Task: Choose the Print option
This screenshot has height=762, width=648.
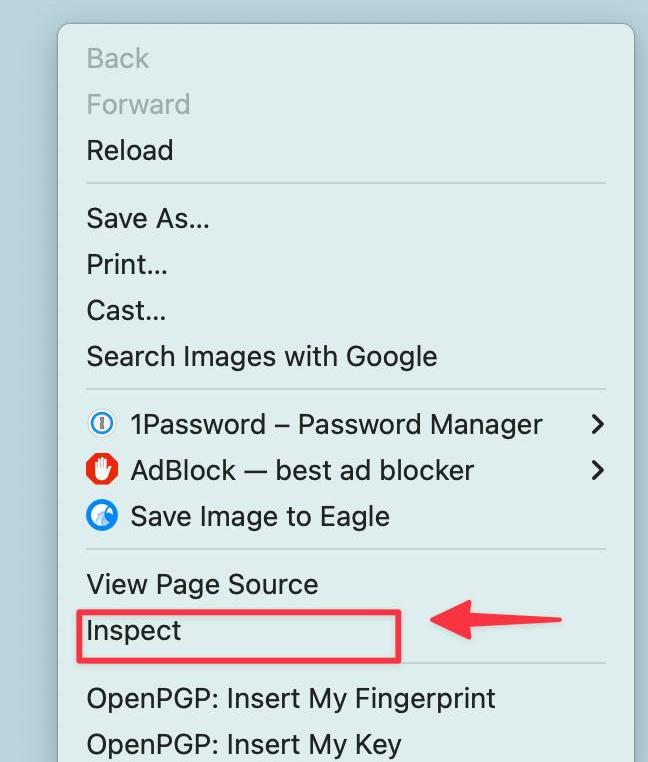Action: point(127,264)
